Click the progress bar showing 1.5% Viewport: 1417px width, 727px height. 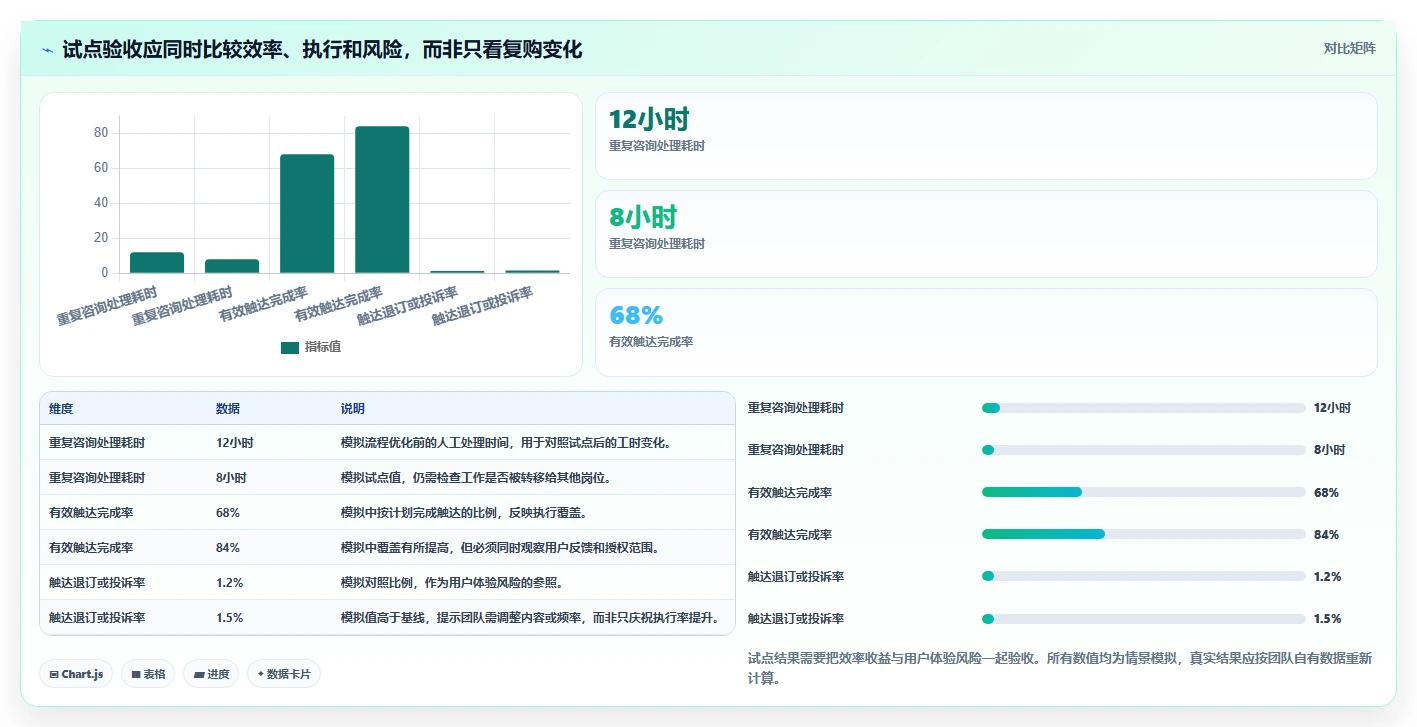click(1144, 618)
